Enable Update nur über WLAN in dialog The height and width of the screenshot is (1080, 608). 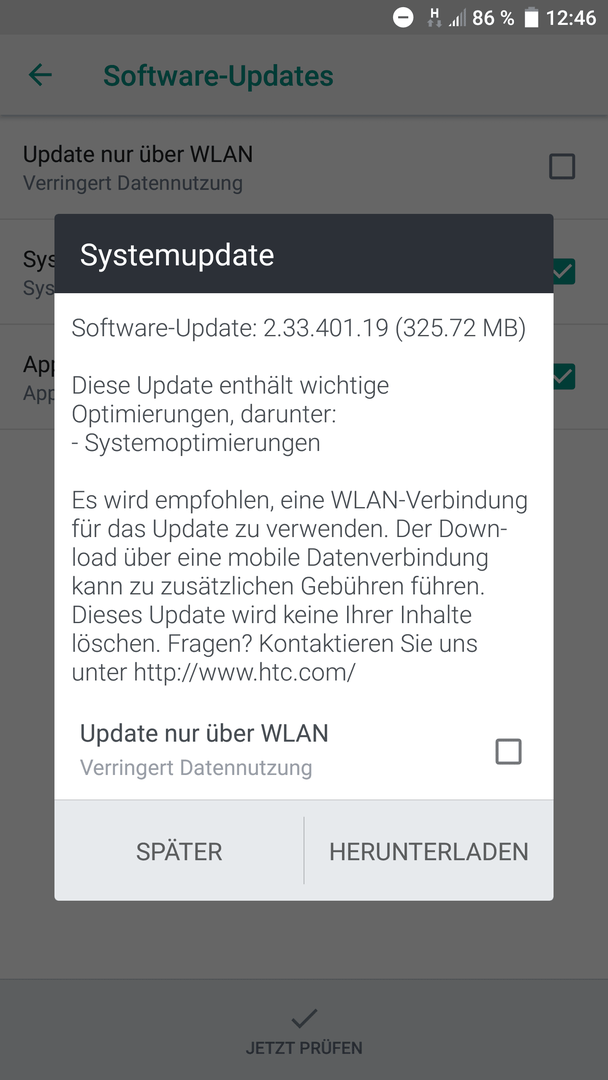(508, 751)
